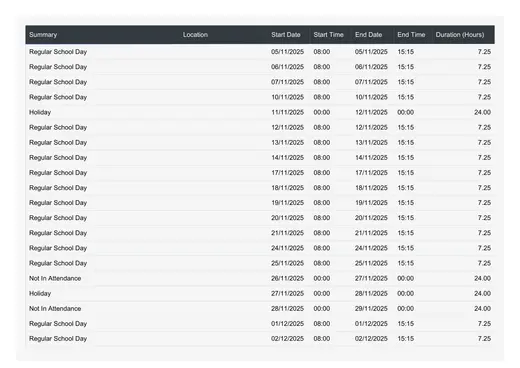
Task: Click Regular School Day in 18/11/2025 row
Action: pos(58,188)
